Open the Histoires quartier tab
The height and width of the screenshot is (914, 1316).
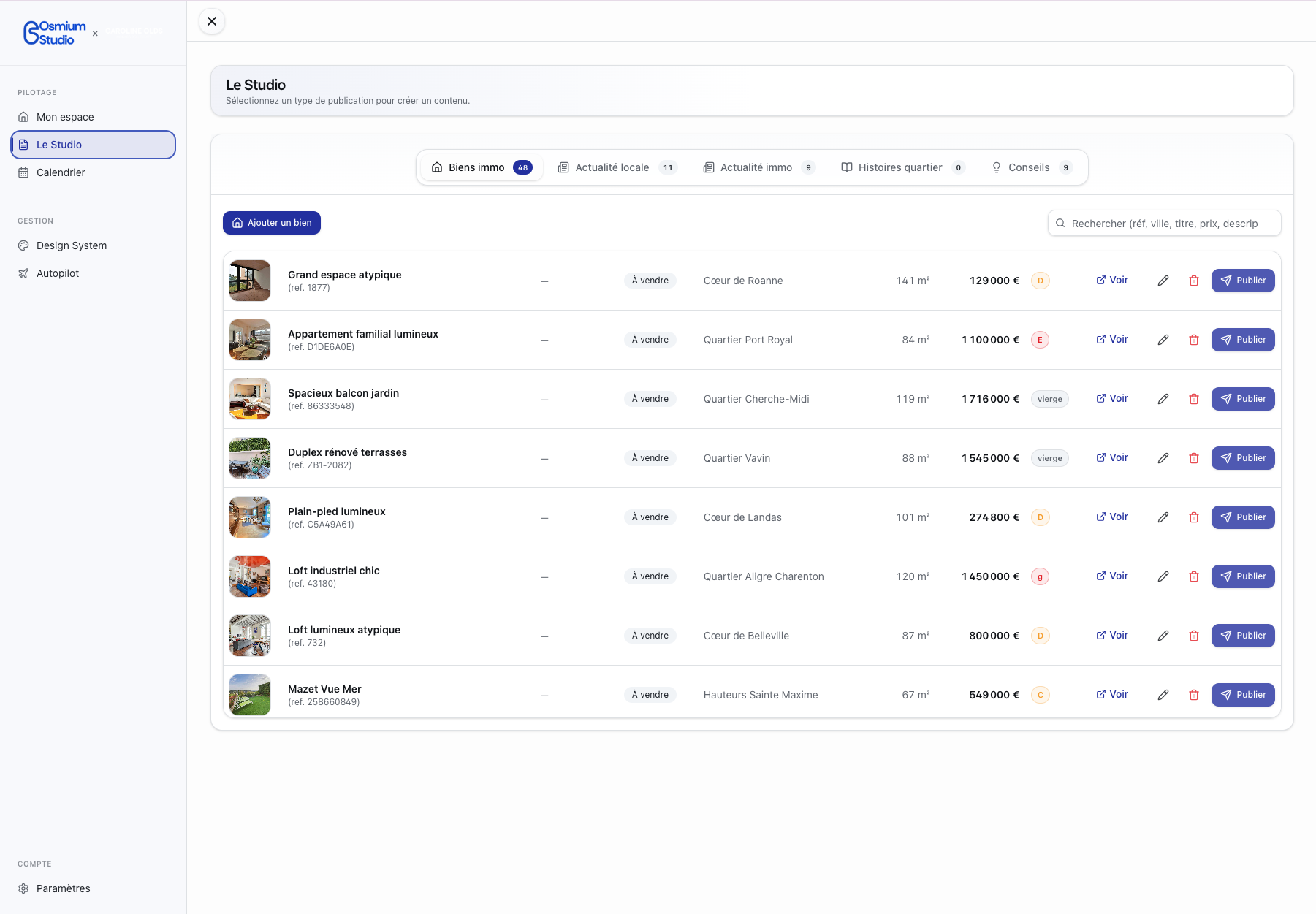(x=903, y=167)
